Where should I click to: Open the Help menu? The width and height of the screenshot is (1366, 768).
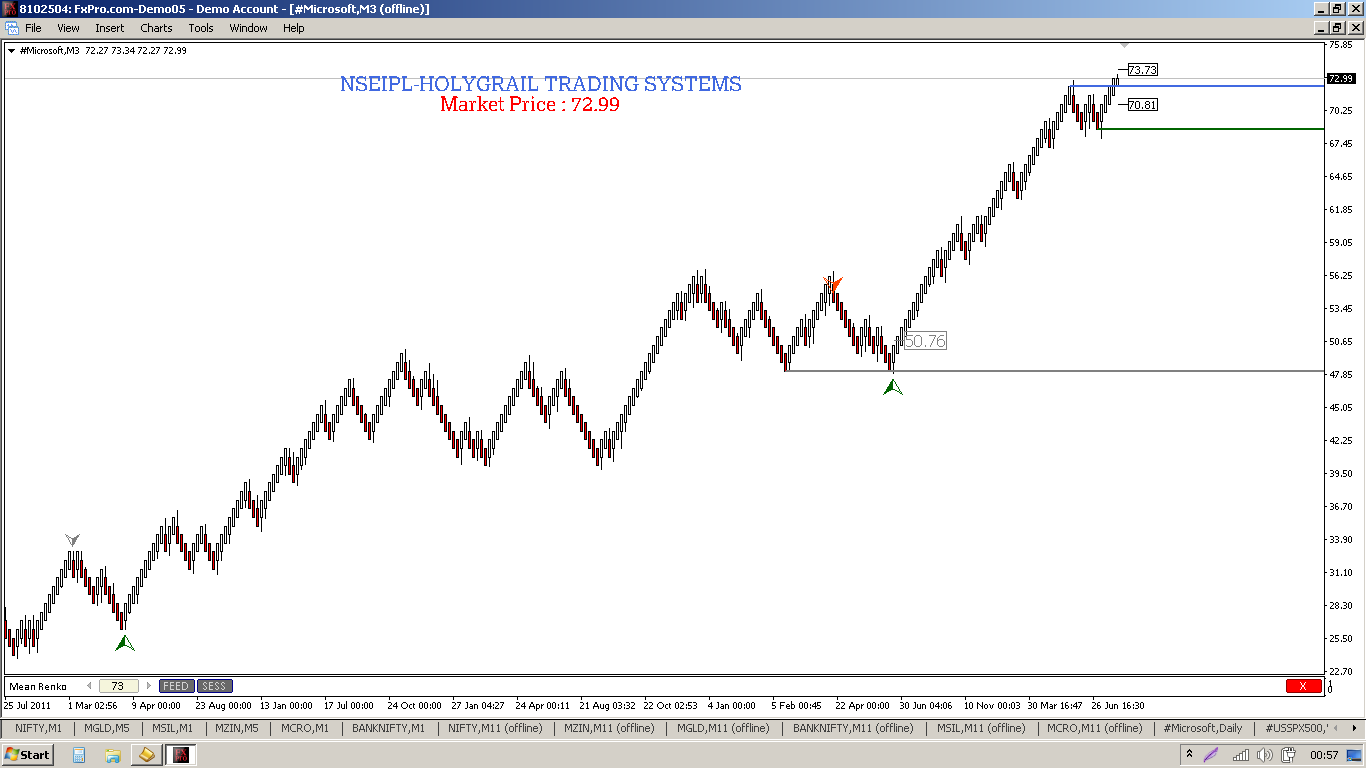tap(293, 28)
